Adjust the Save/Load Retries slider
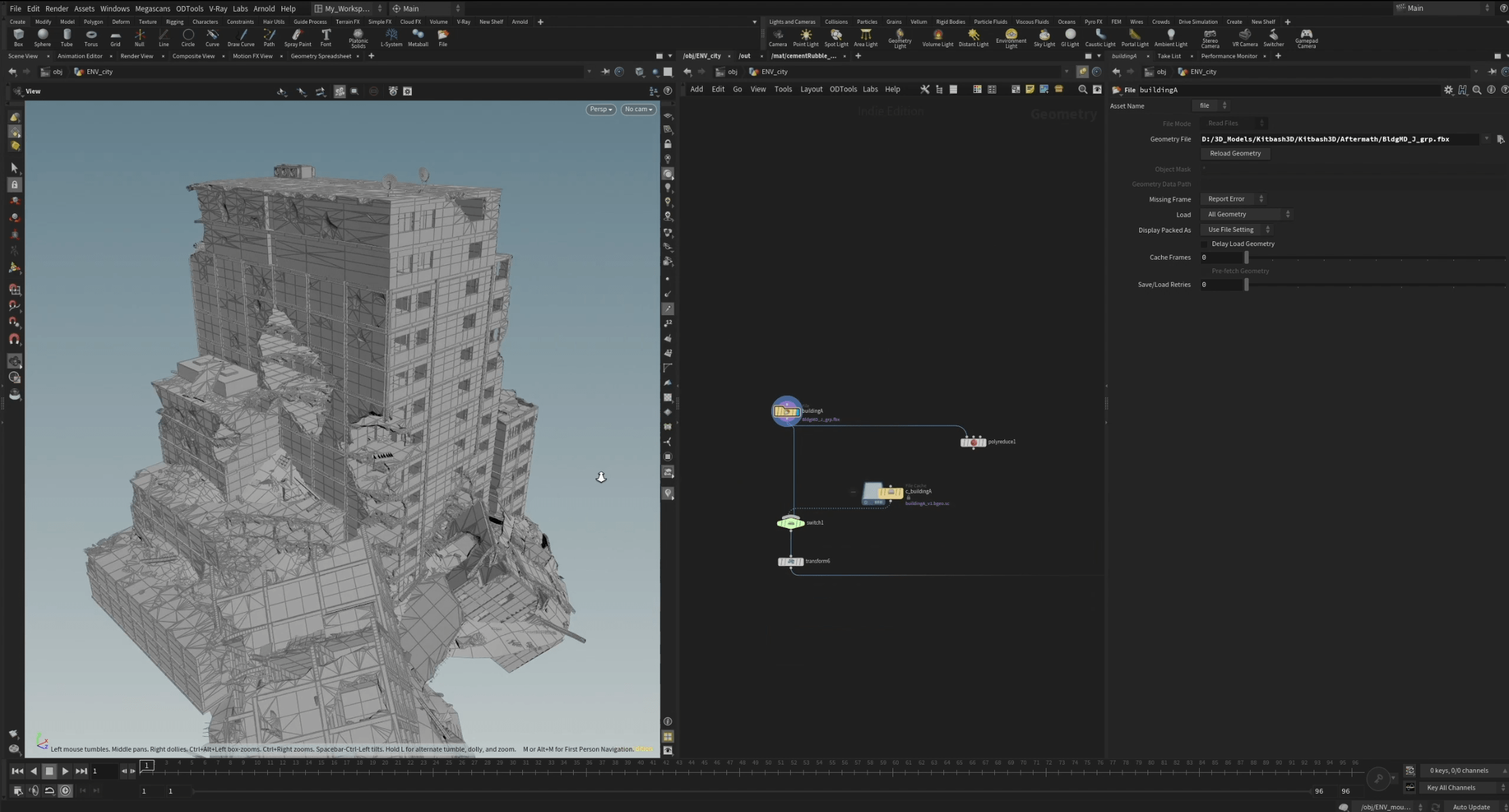Screen dimensions: 1509x812 pyautogui.click(x=1246, y=285)
